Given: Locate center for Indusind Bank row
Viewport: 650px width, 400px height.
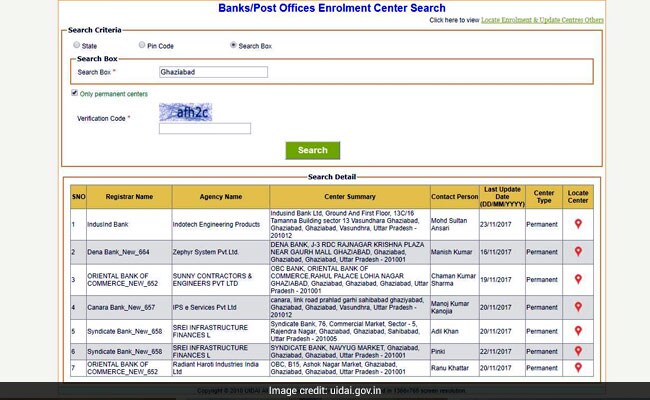Looking at the screenshot, I should coord(578,224).
